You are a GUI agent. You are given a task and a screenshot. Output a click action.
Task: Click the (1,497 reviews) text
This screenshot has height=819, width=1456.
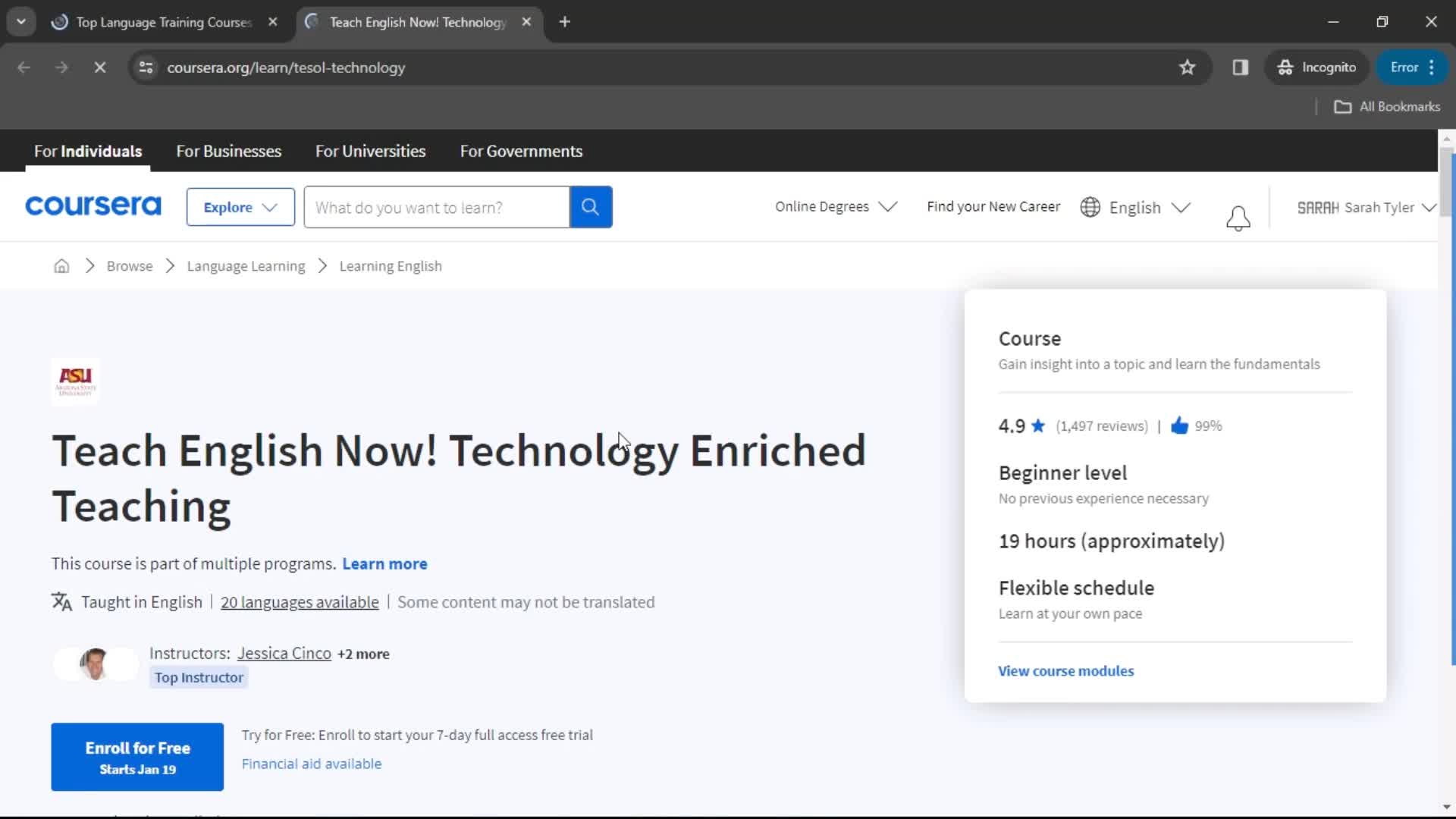1102,426
